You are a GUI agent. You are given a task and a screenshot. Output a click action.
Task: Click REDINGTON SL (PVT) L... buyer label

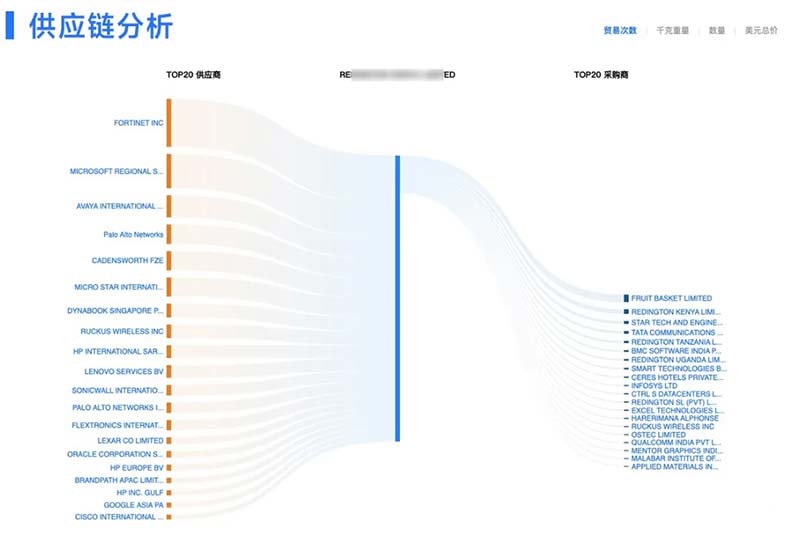[x=674, y=402]
